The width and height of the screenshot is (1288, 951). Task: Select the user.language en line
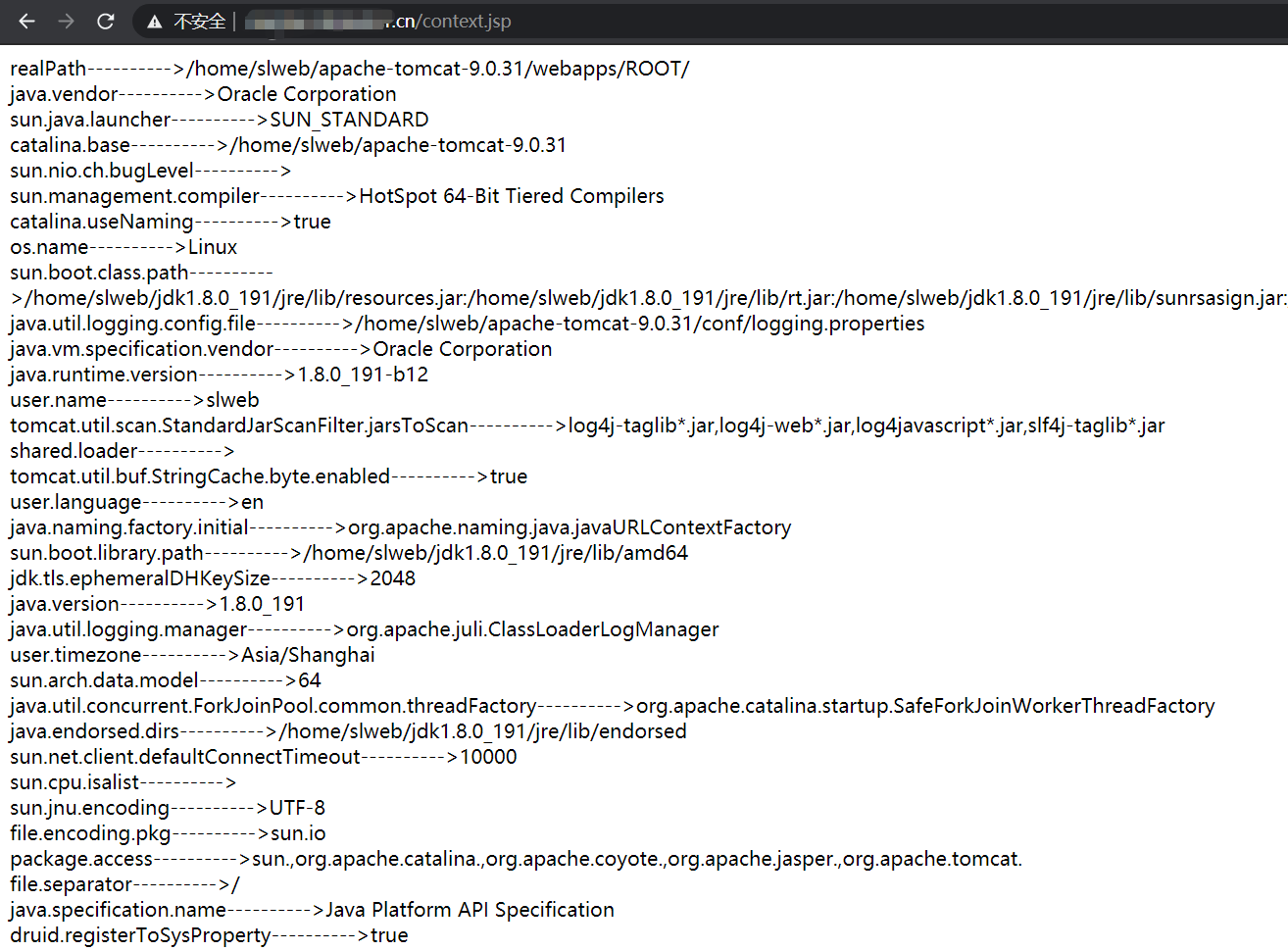[137, 502]
